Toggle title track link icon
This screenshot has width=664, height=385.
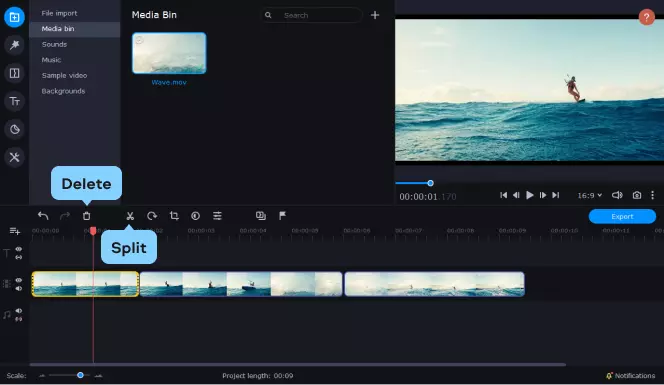coord(19,257)
